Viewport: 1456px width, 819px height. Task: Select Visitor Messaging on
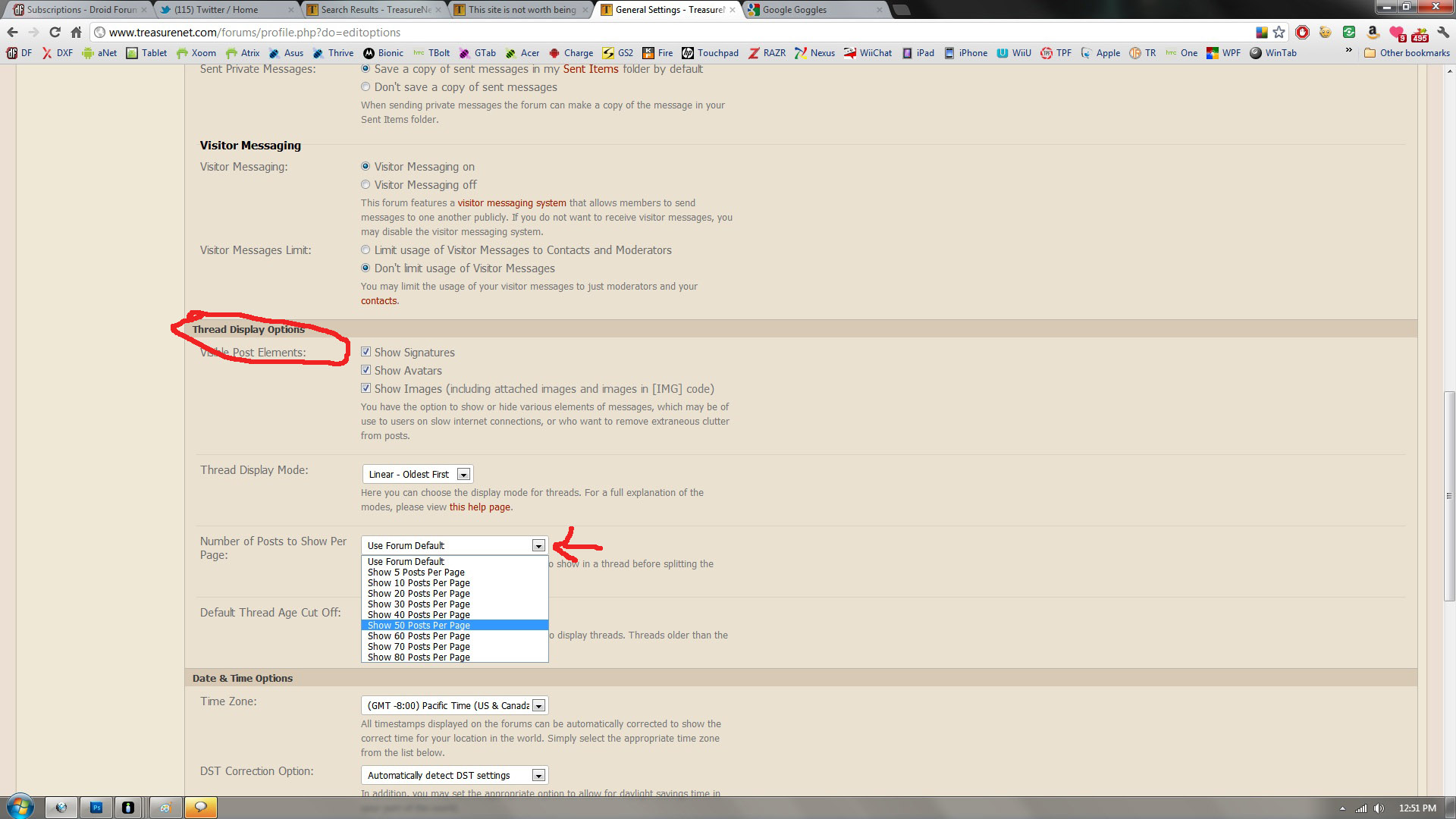[366, 166]
